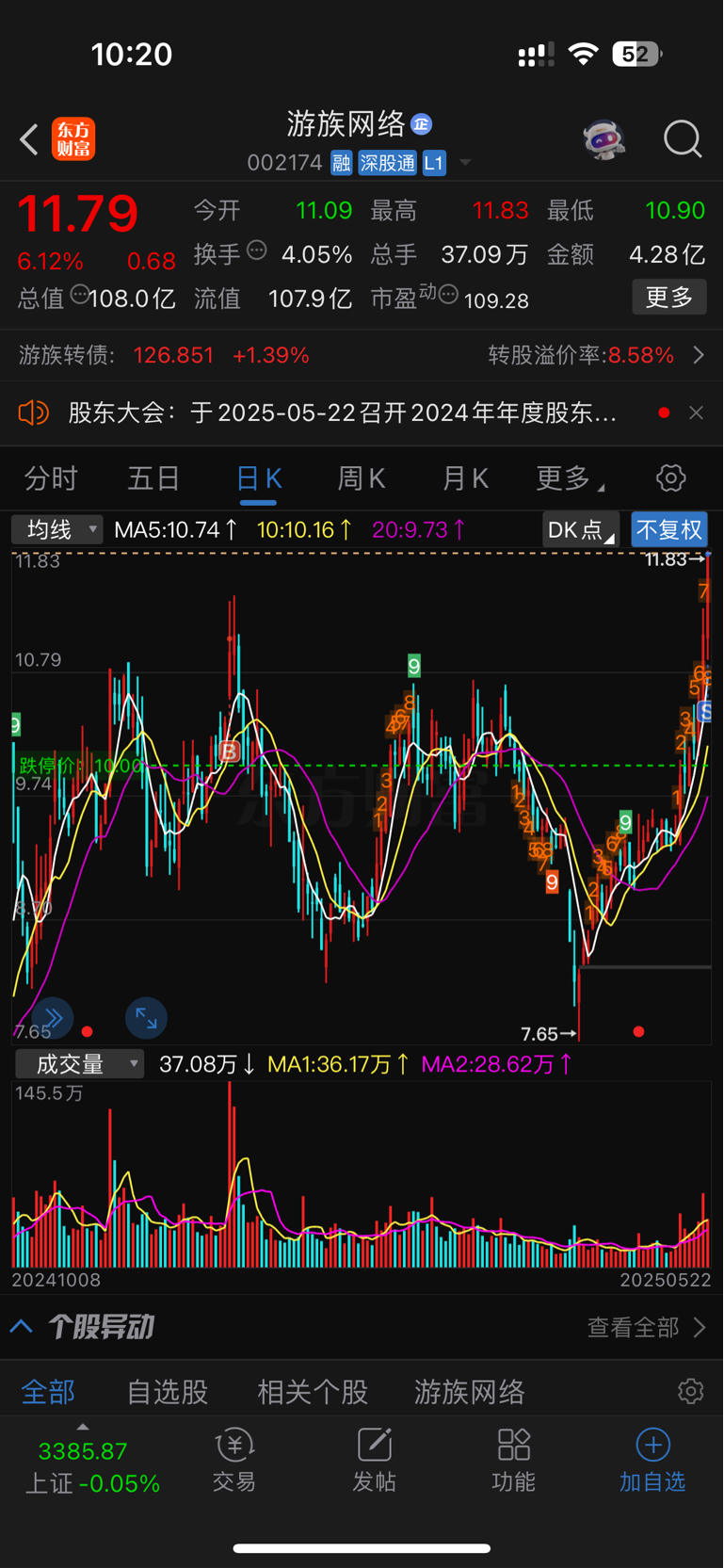
Task: Open the 均线 indicator dropdown
Action: point(57,529)
